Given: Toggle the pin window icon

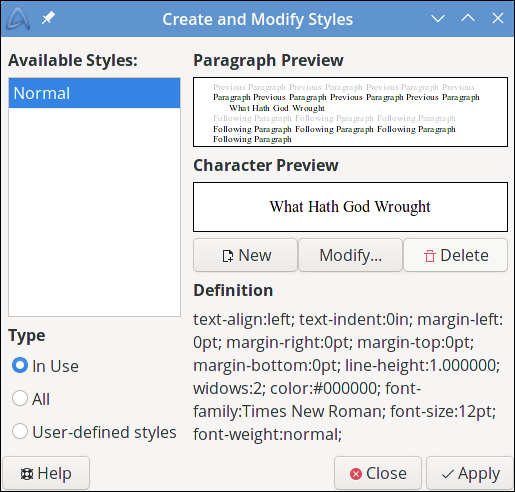Looking at the screenshot, I should [48, 18].
